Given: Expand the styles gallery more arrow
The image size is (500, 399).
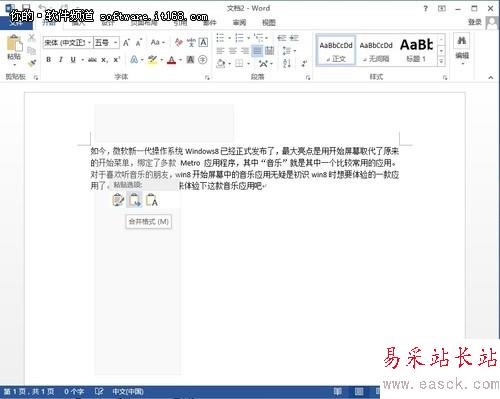Looking at the screenshot, I should point(441,61).
